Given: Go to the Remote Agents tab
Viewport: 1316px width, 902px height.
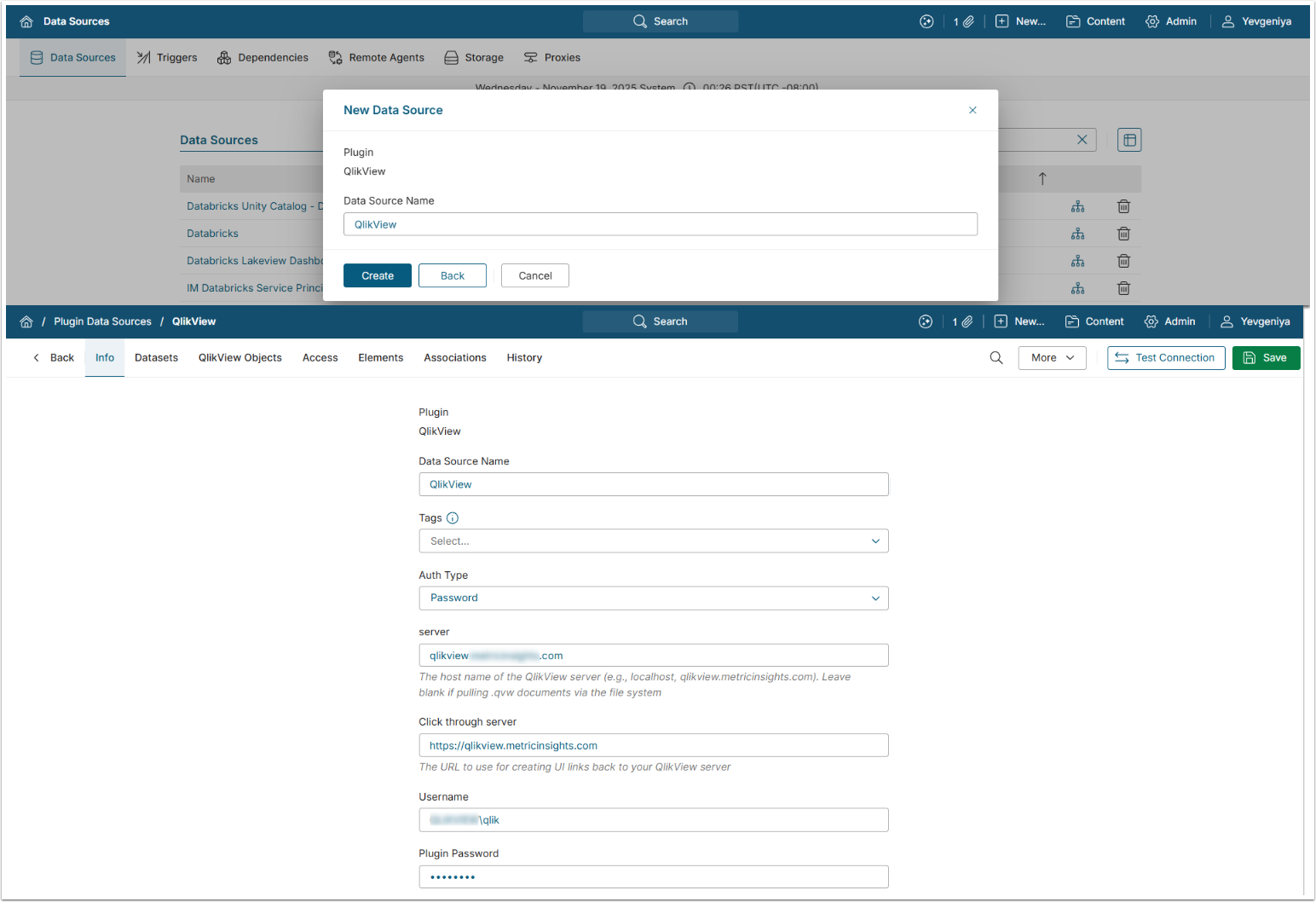Looking at the screenshot, I should (x=376, y=57).
